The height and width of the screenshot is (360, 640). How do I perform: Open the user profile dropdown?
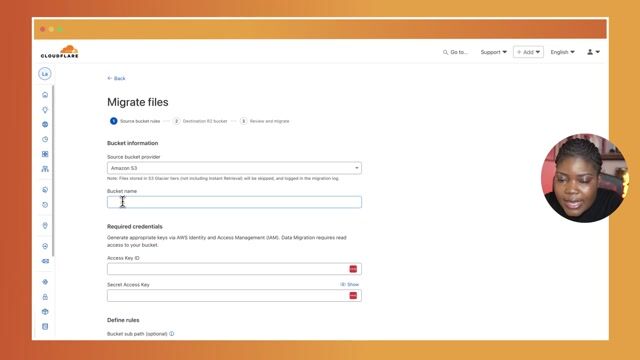tap(593, 52)
